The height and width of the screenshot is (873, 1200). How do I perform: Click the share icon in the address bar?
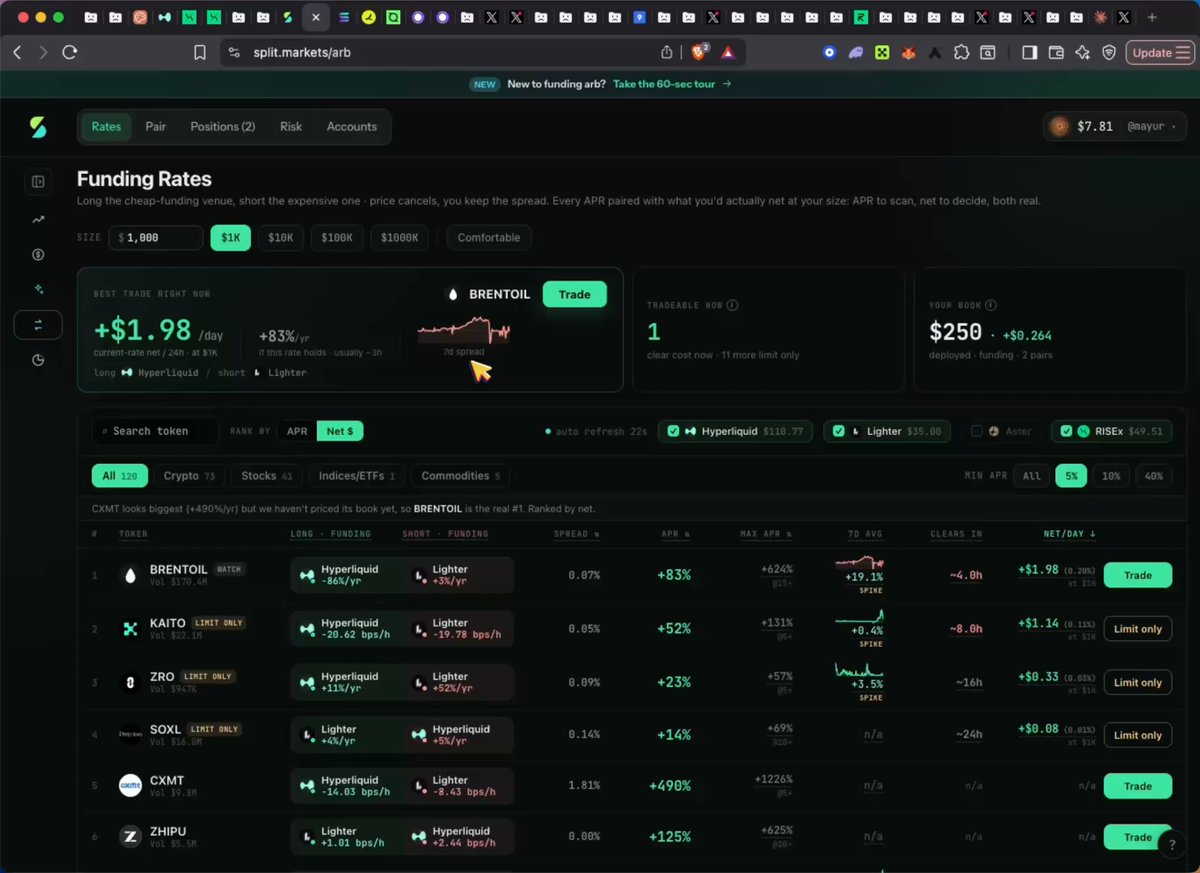[x=667, y=52]
